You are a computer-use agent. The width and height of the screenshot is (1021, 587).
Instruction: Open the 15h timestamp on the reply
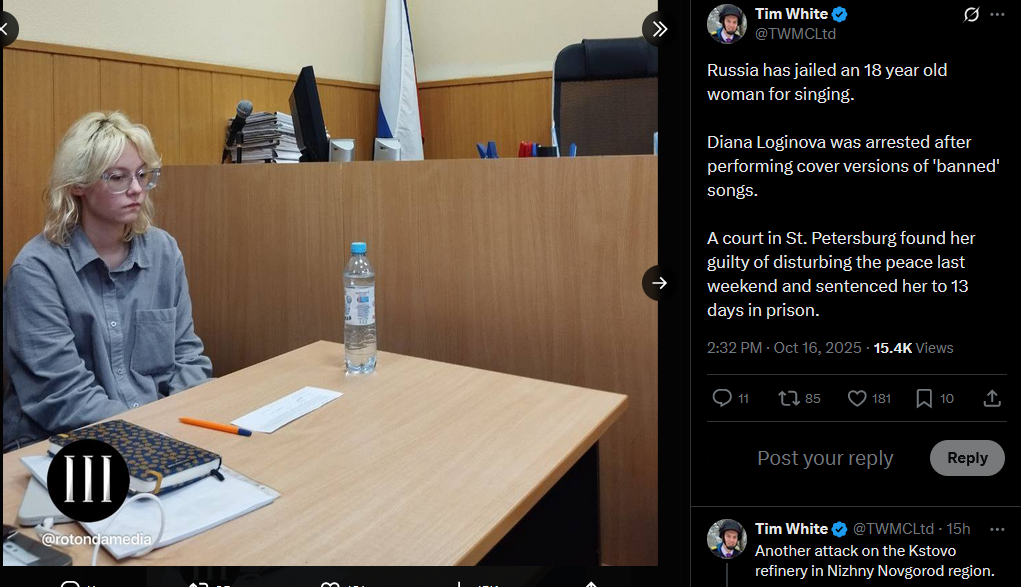(x=958, y=529)
